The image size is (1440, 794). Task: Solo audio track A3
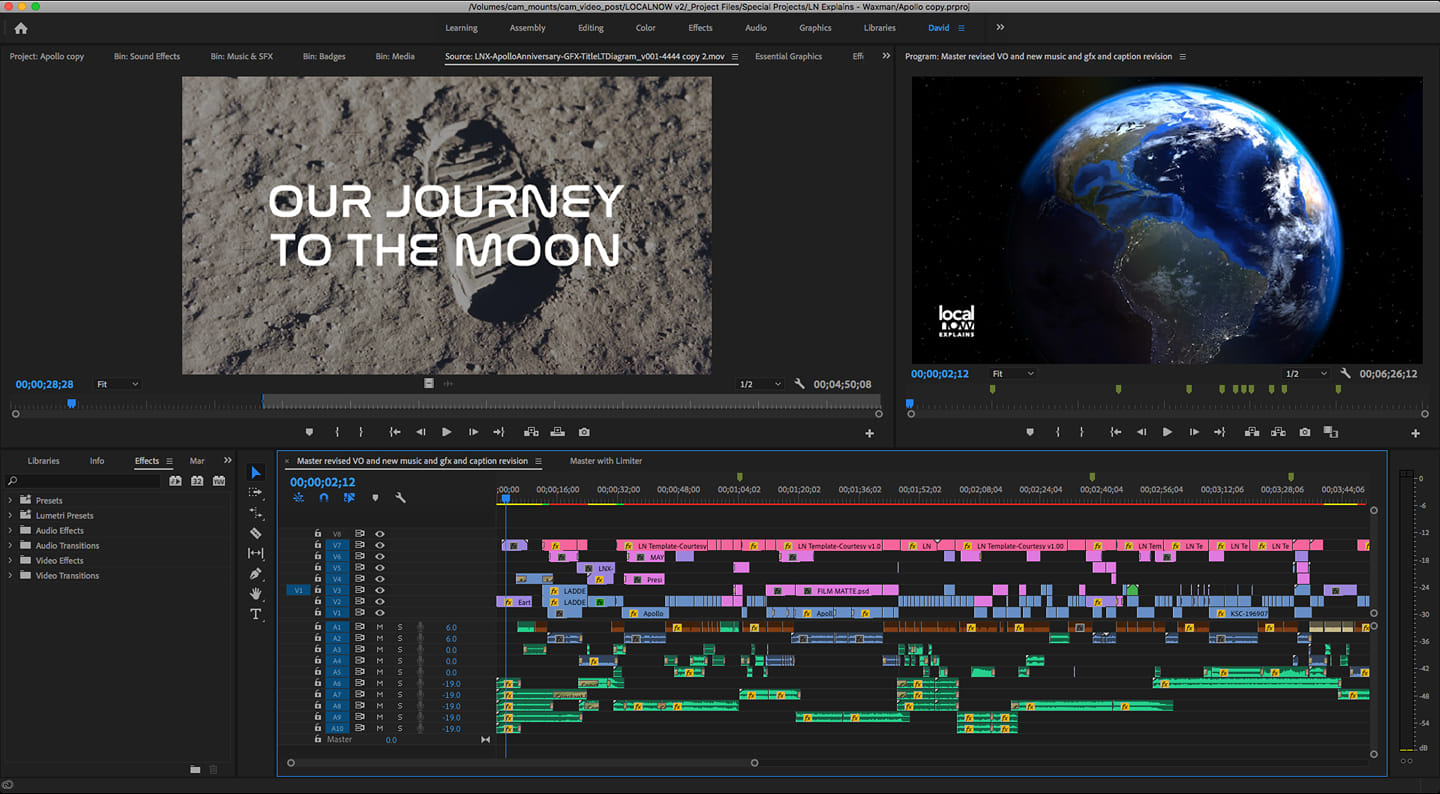point(399,650)
